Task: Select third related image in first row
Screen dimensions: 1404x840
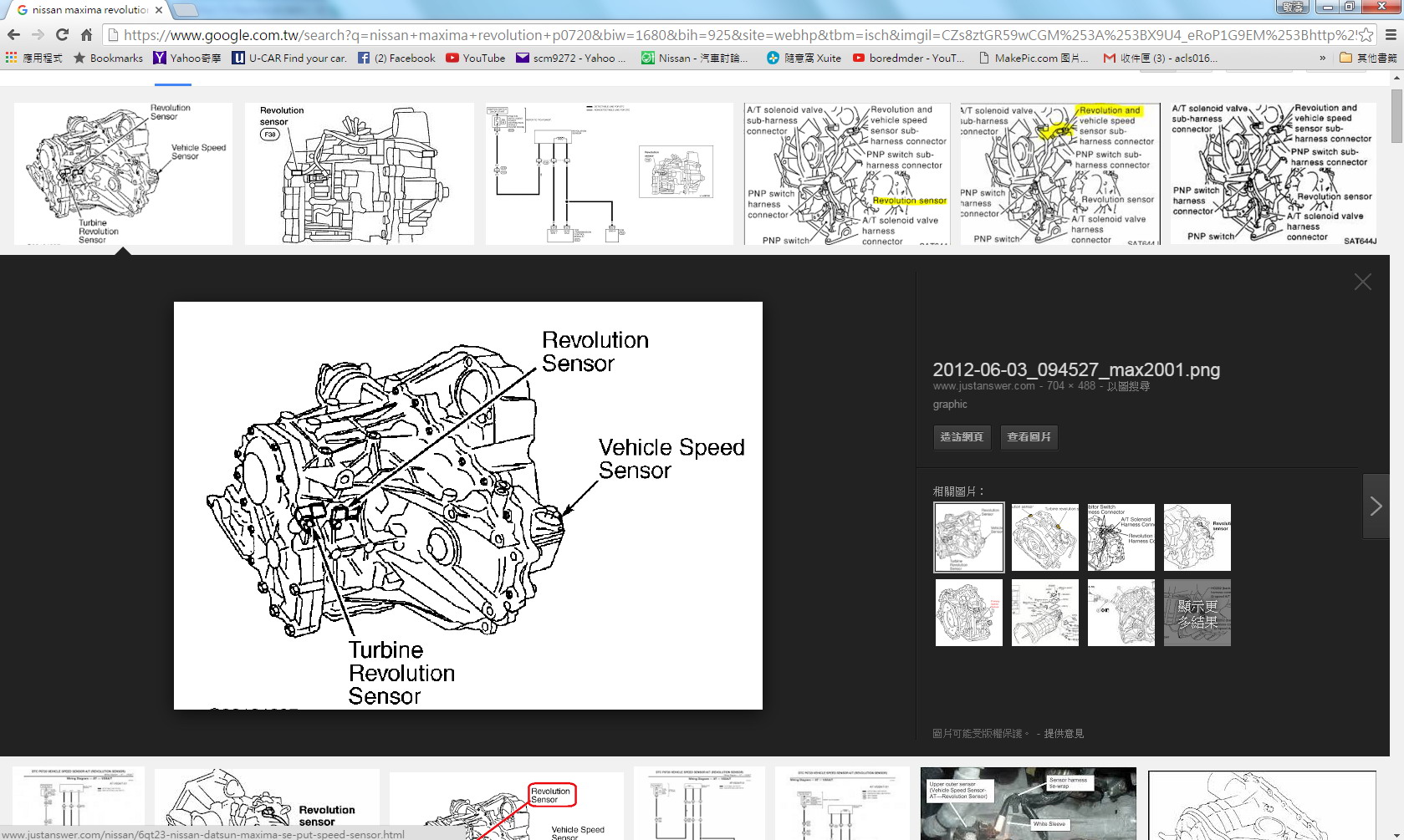Action: coord(1121,537)
